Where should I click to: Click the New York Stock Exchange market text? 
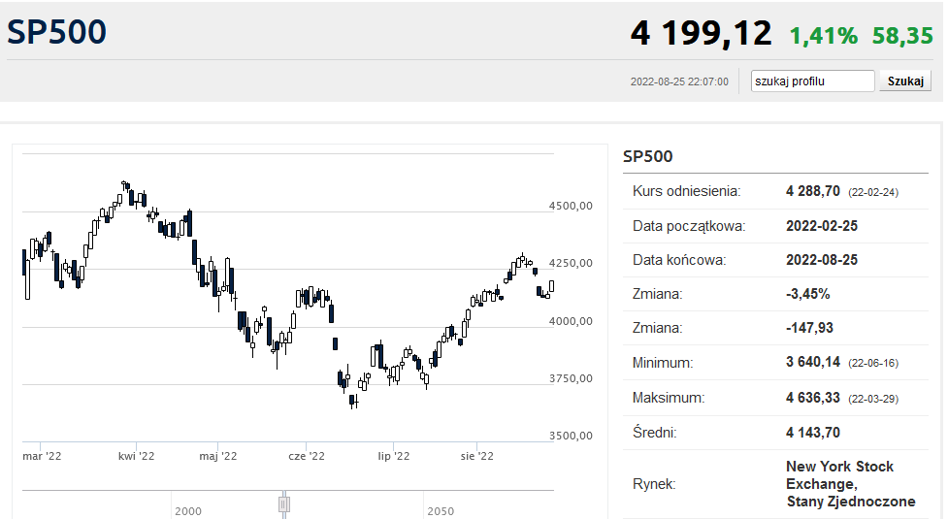850,484
